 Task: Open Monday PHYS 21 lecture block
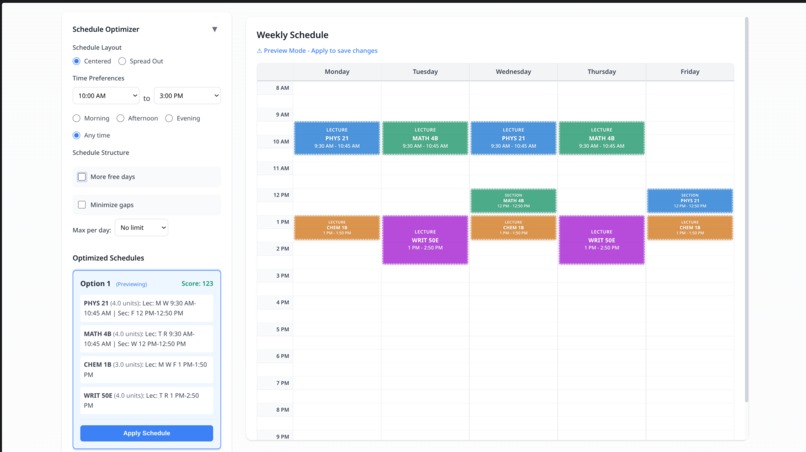click(337, 138)
